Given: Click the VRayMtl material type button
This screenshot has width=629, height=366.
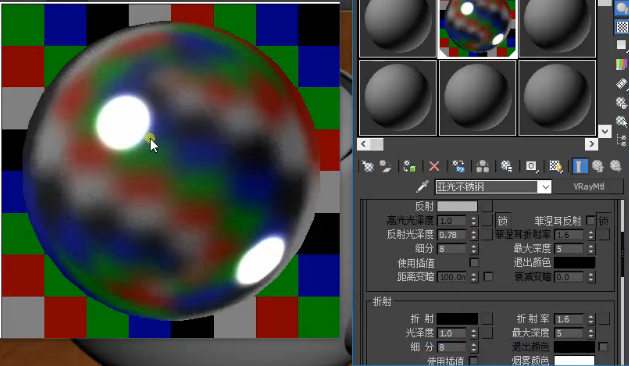Looking at the screenshot, I should pyautogui.click(x=588, y=187).
